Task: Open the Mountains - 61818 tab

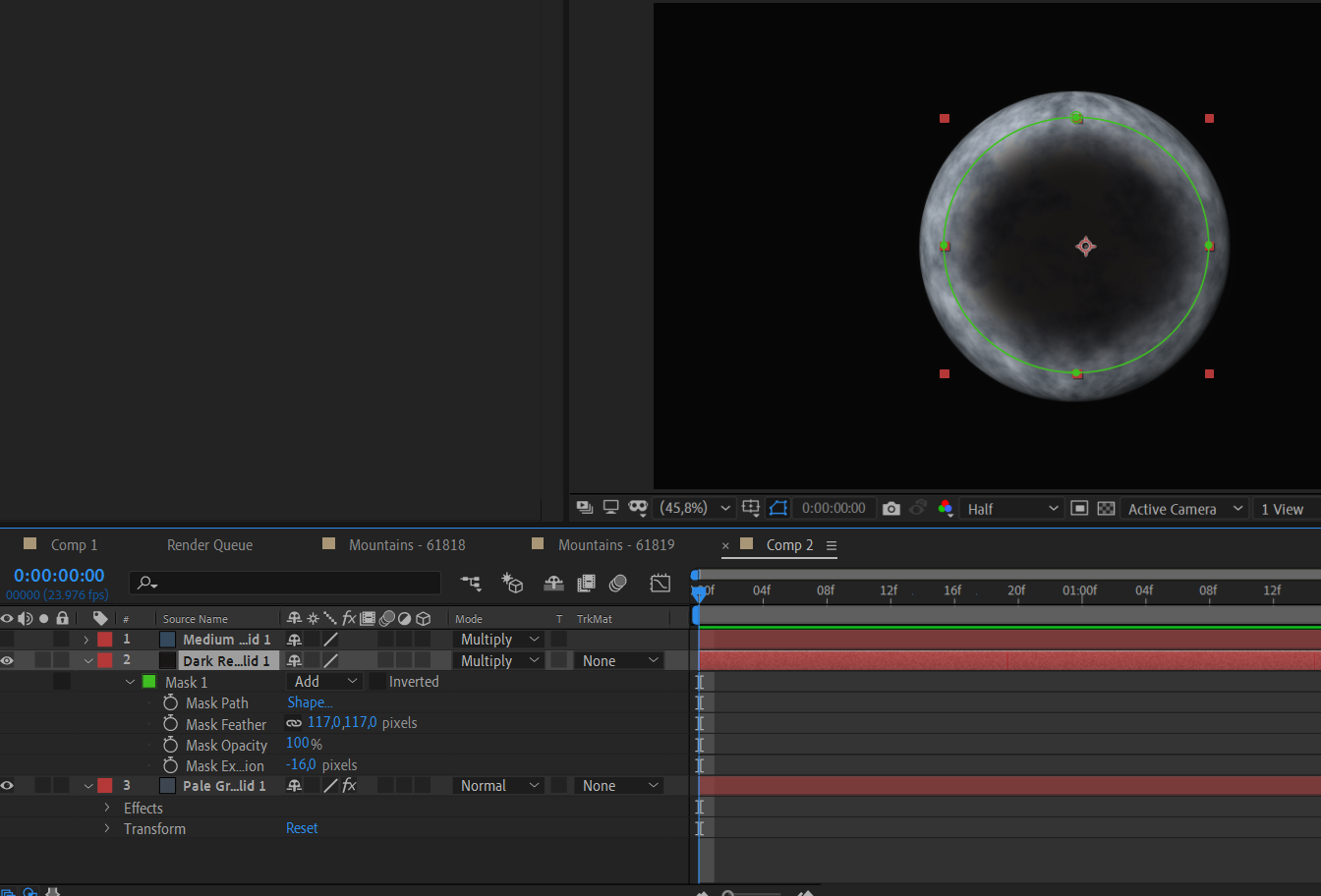Action: coord(407,544)
